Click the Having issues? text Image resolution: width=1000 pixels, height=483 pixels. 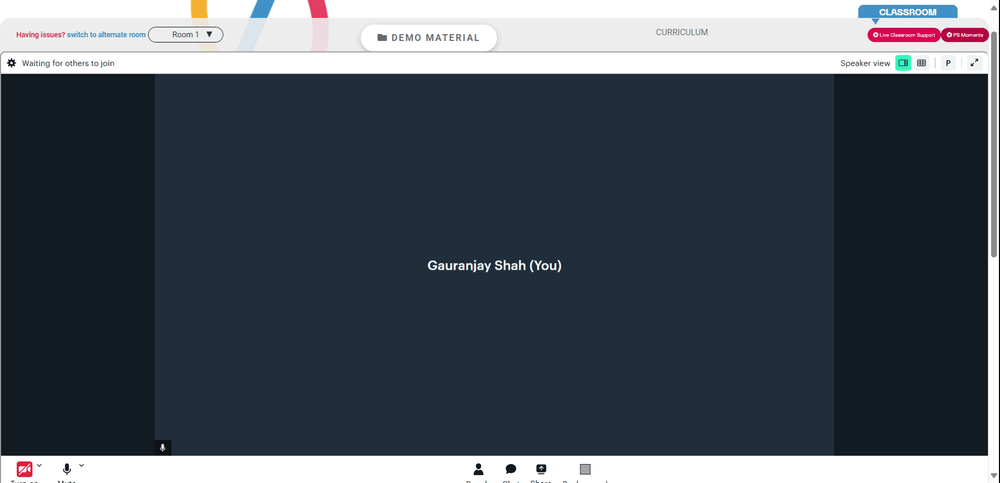(x=40, y=34)
